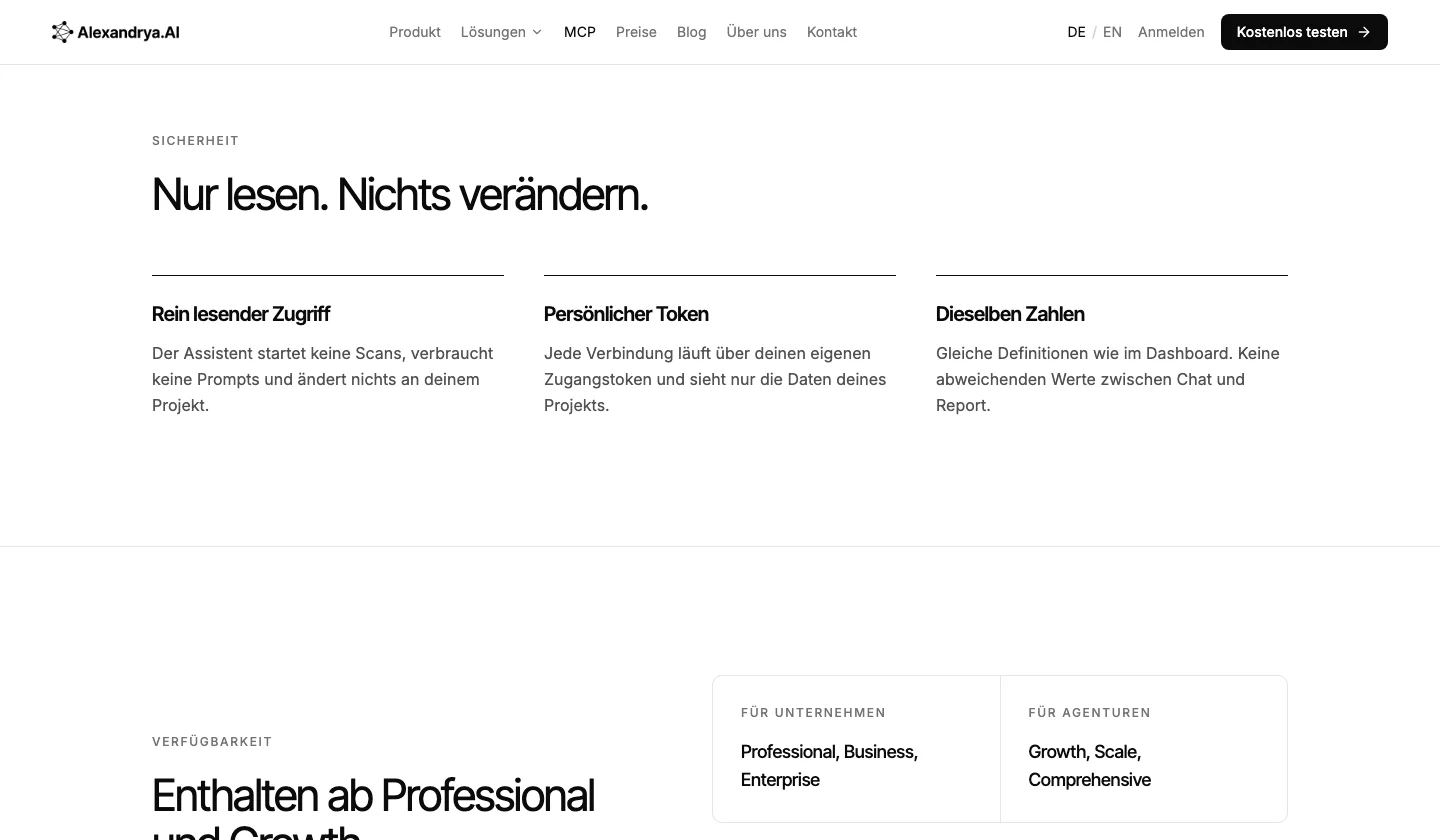Click the paragraph starting 'Jede Verbindung läuft'
This screenshot has width=1440, height=840.
pyautogui.click(x=715, y=379)
